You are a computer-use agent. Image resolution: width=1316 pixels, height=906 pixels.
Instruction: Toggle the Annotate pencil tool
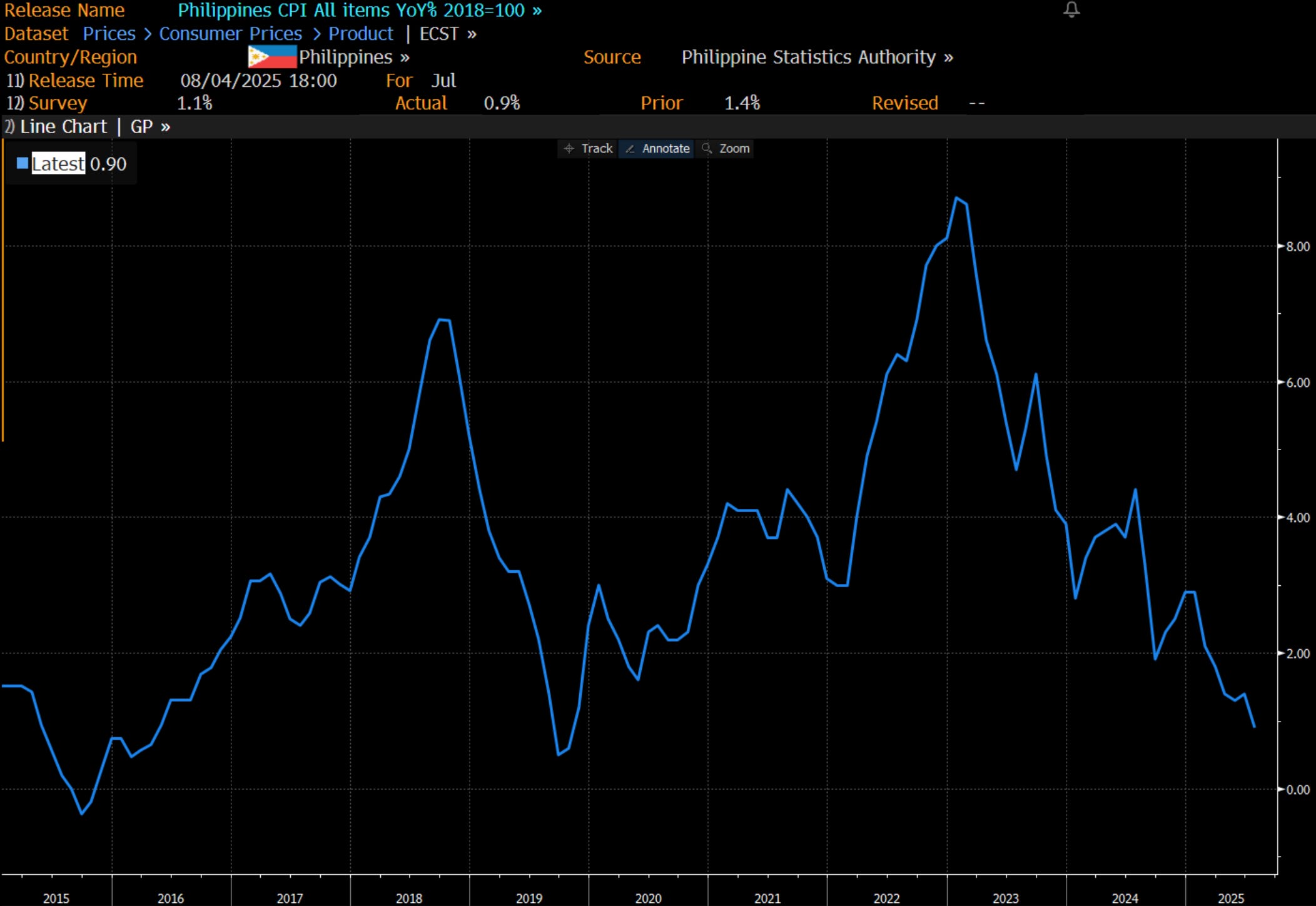657,149
